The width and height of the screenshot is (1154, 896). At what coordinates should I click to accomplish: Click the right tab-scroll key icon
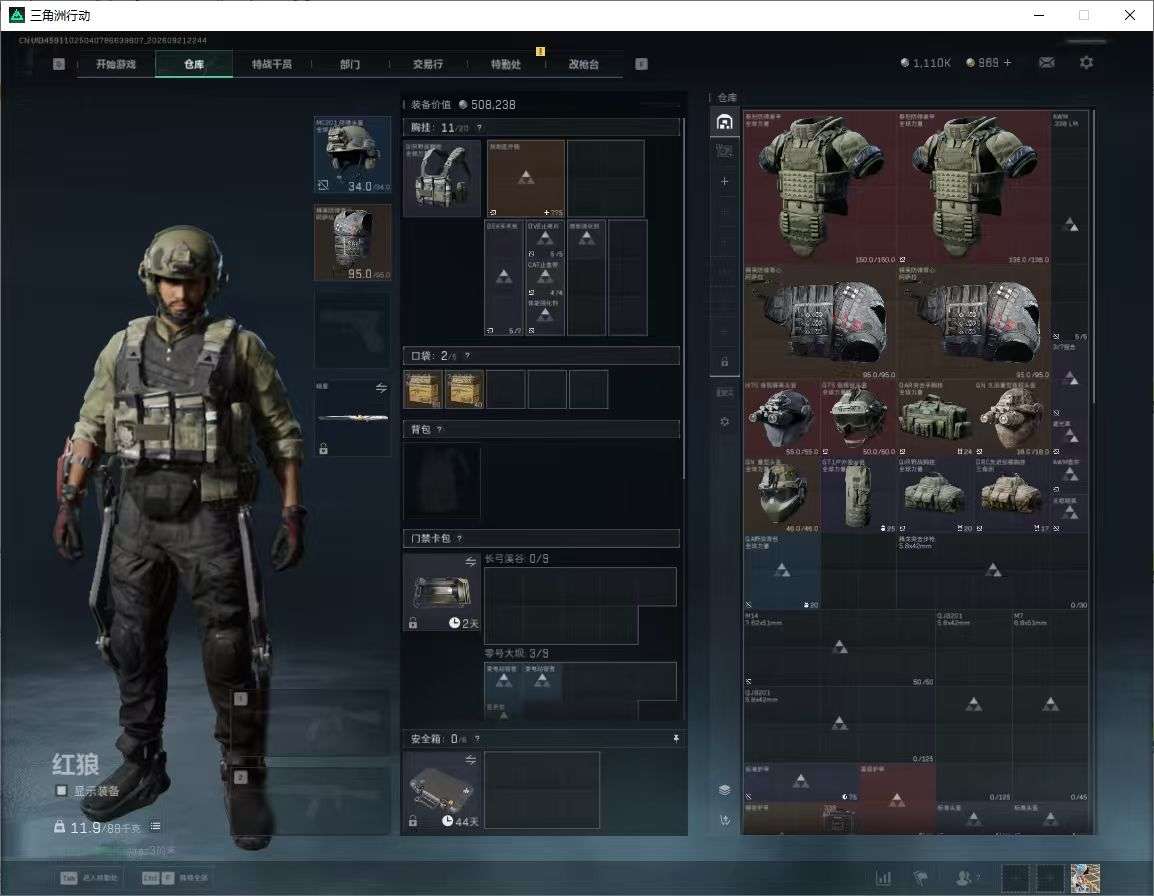pyautogui.click(x=641, y=64)
